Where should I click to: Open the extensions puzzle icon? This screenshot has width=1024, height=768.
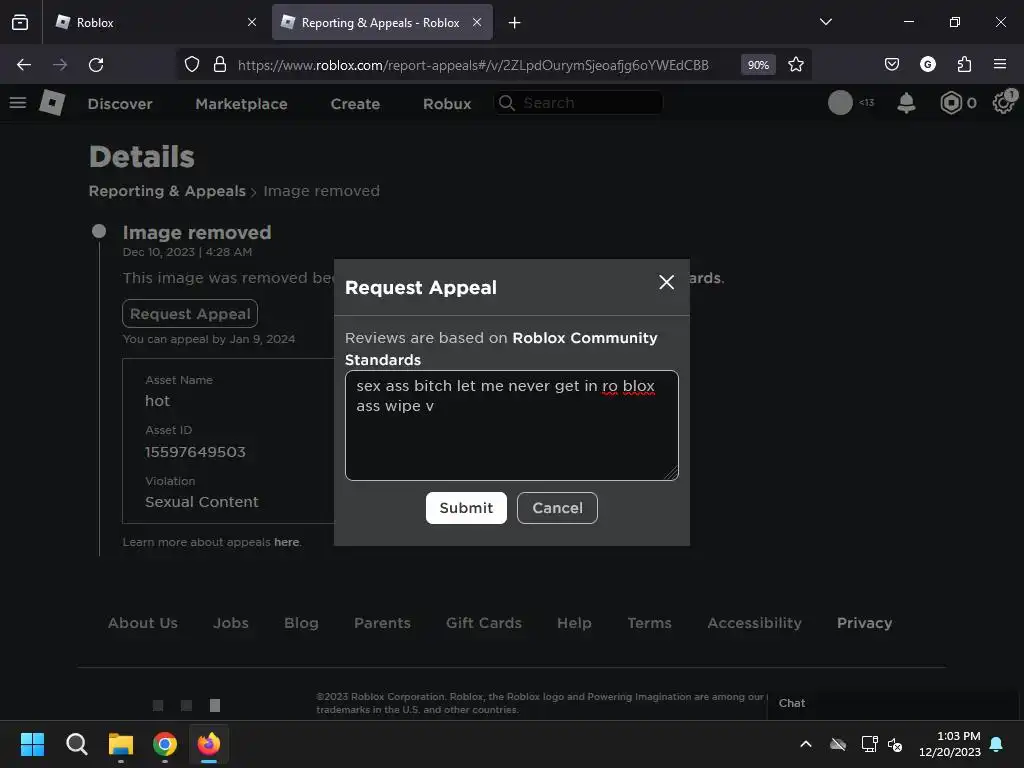964,64
